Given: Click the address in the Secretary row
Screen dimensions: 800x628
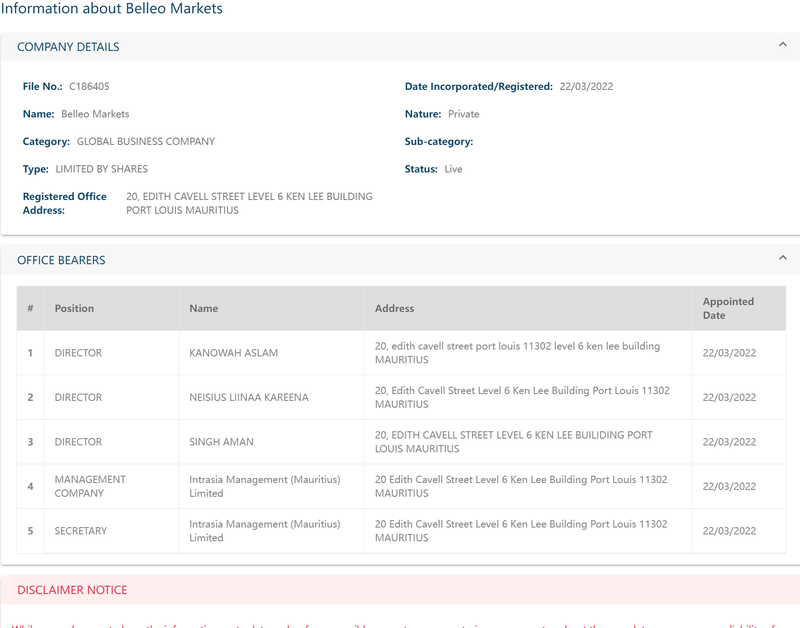Looking at the screenshot, I should tap(521, 531).
